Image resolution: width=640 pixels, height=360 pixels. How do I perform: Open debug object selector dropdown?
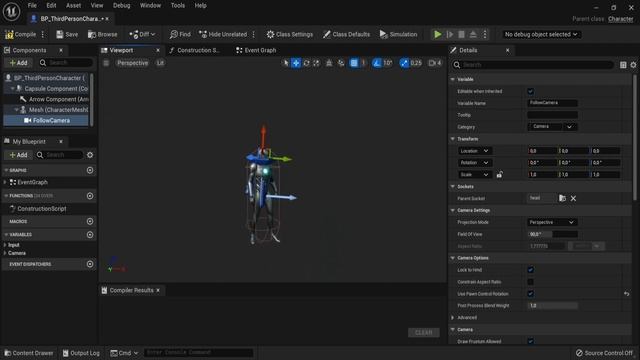pyautogui.click(x=541, y=35)
